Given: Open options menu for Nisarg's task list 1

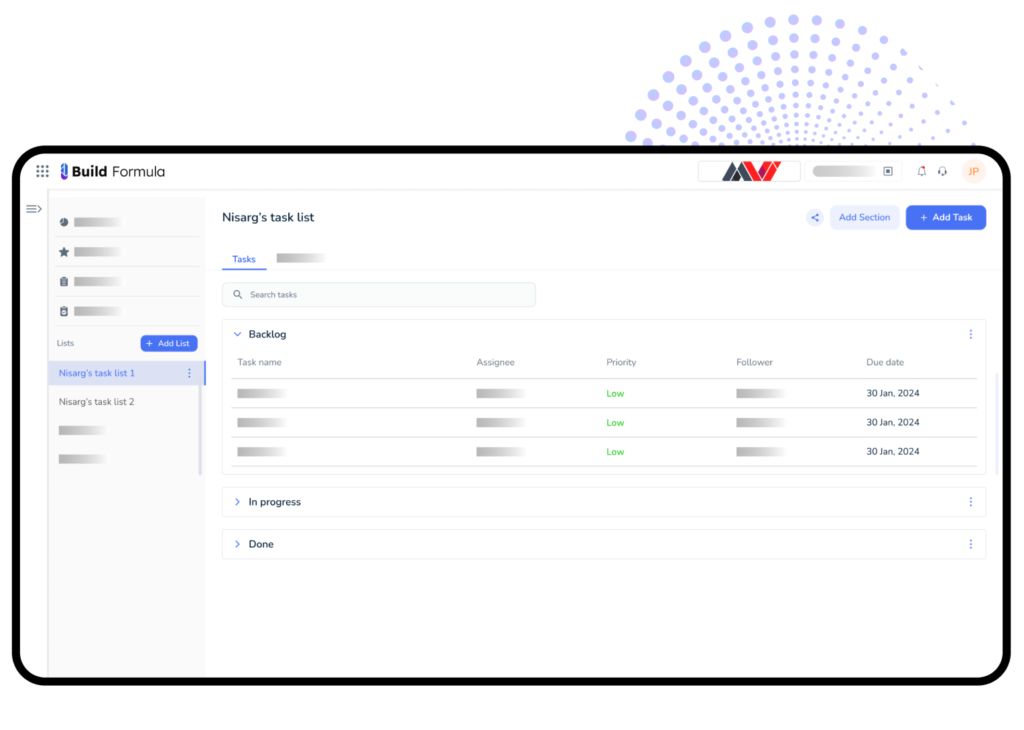Looking at the screenshot, I should click(189, 373).
